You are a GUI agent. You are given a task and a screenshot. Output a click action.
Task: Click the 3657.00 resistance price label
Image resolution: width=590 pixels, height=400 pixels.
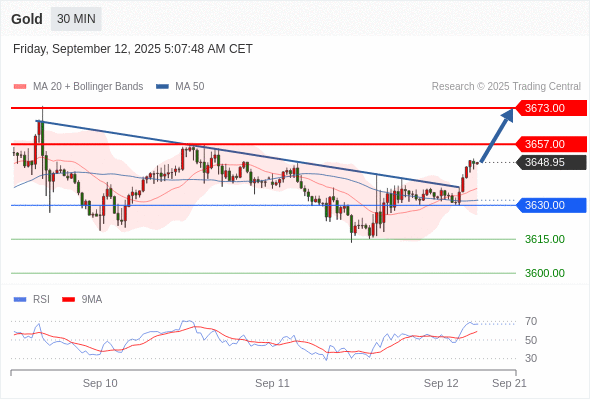pyautogui.click(x=551, y=144)
